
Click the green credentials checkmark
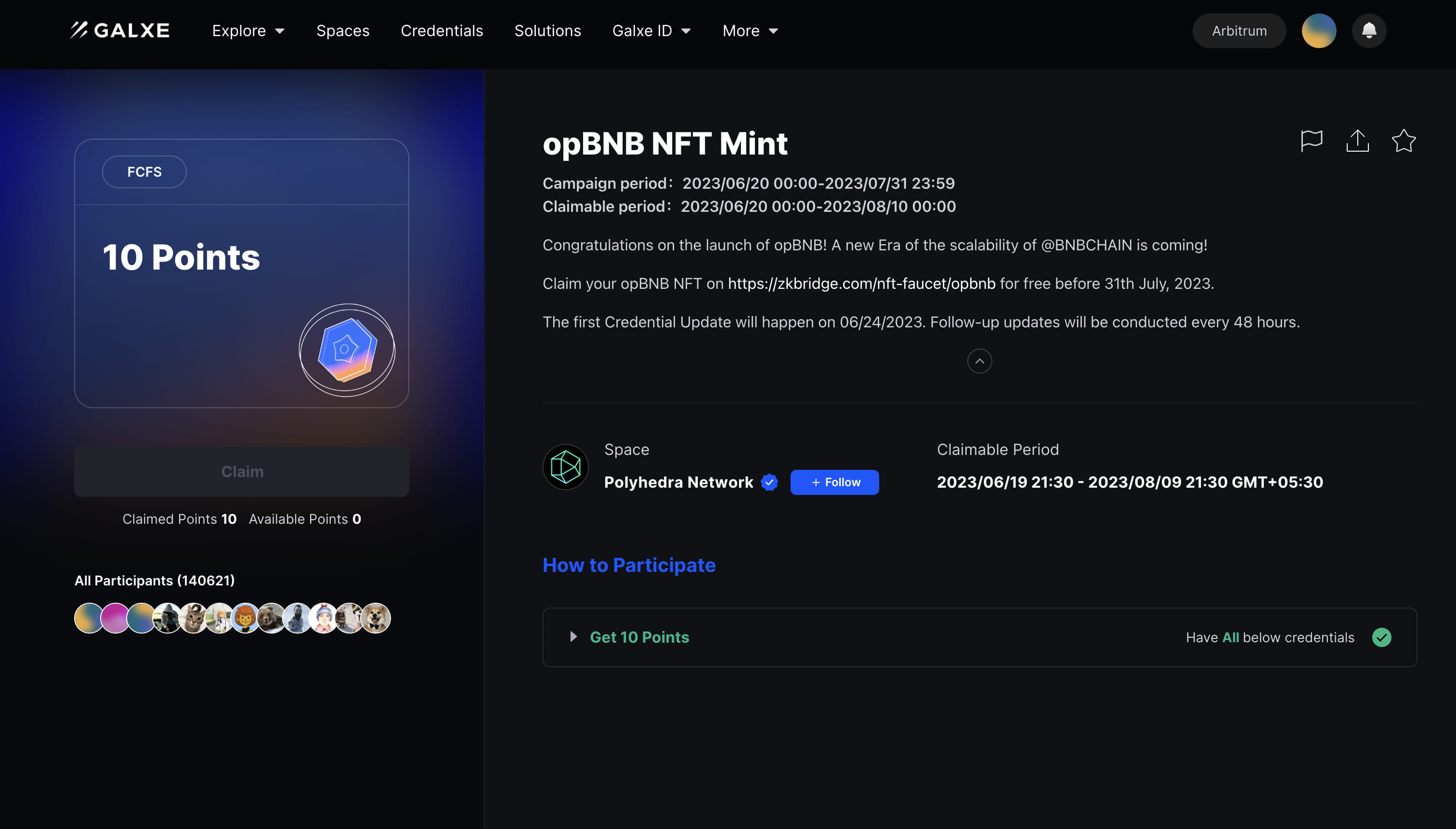pos(1381,637)
